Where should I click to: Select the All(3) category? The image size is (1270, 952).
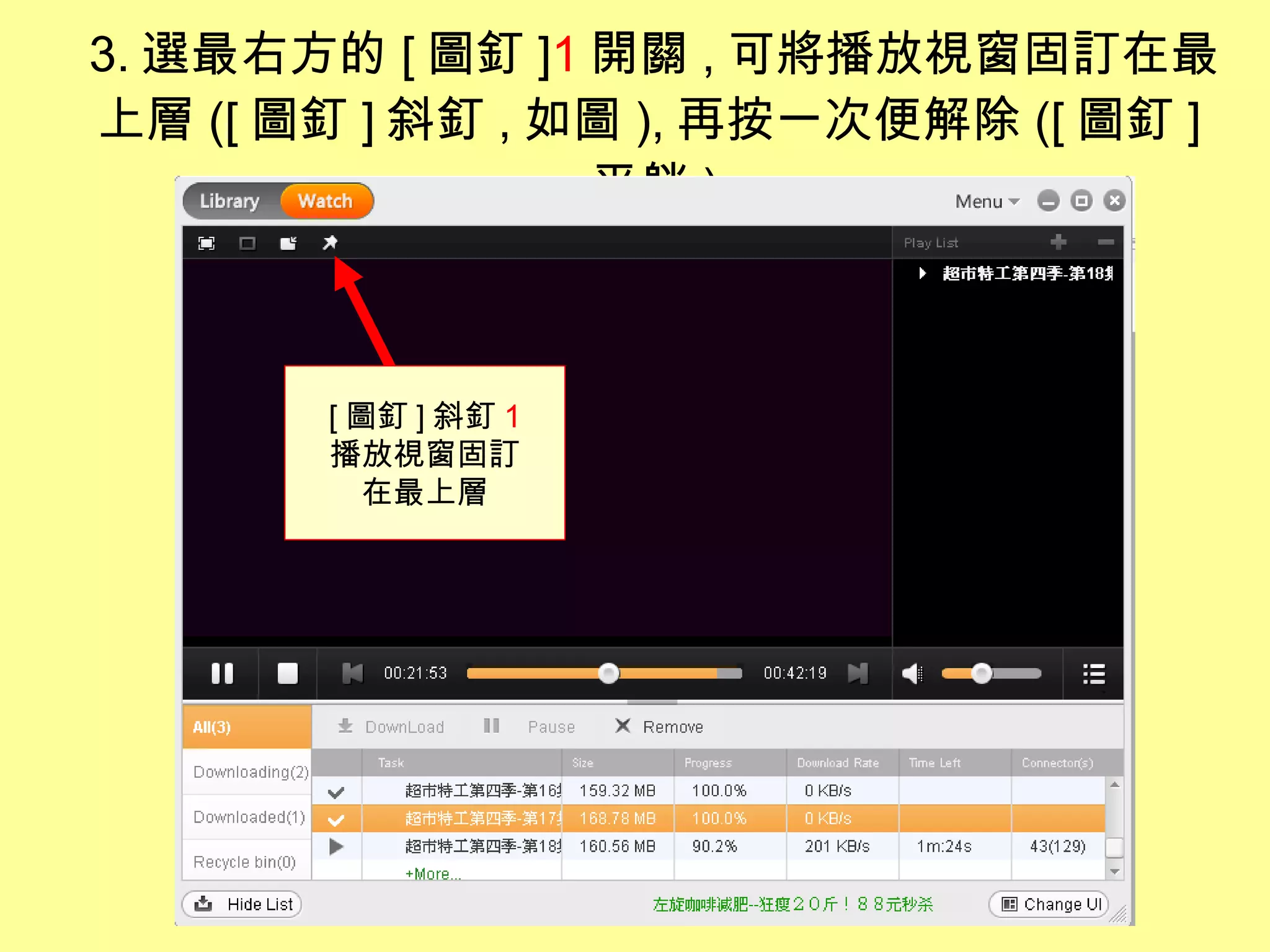coord(247,727)
